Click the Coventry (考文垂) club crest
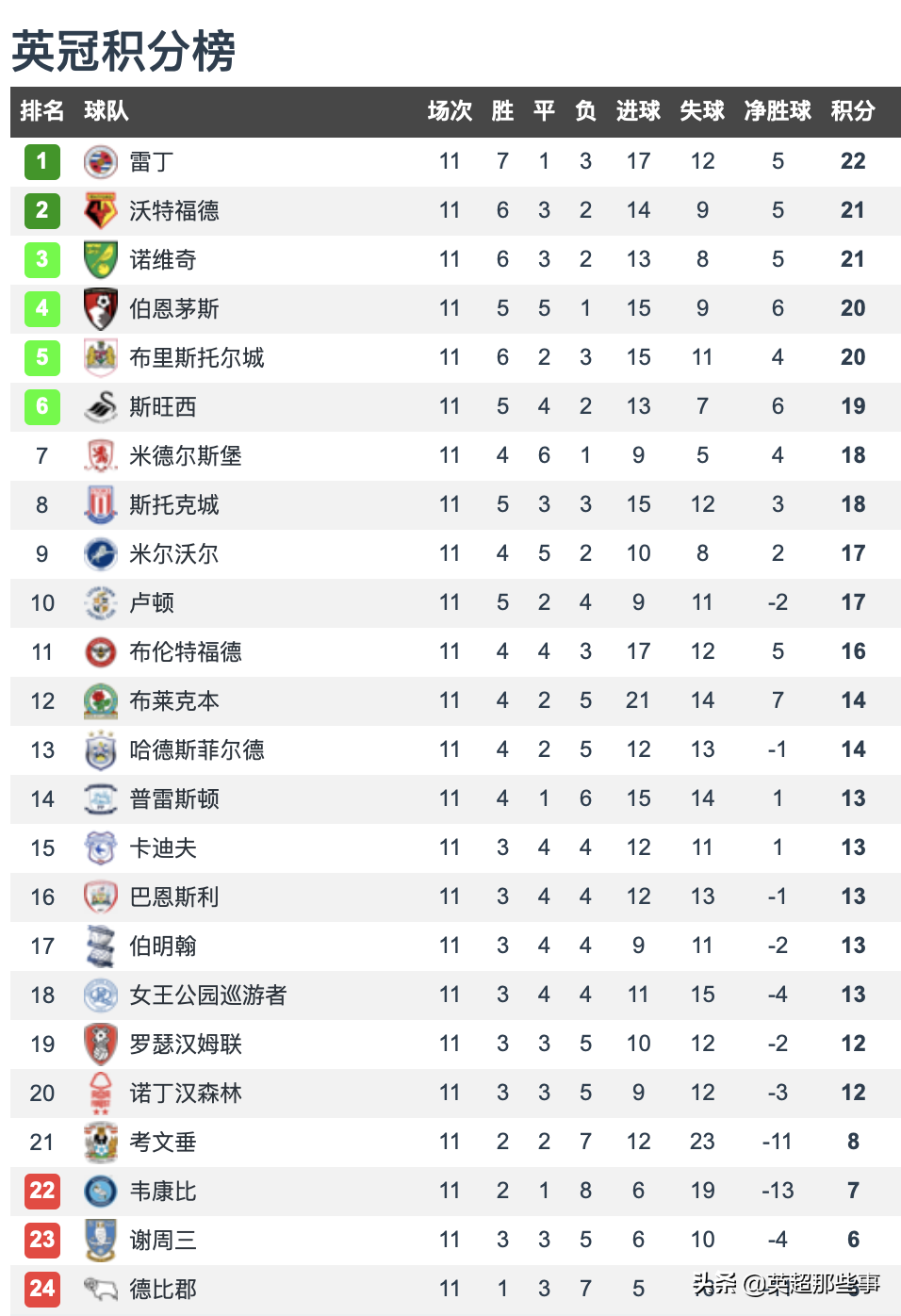Screen dimensions: 901x1316 pyautogui.click(x=100, y=1143)
